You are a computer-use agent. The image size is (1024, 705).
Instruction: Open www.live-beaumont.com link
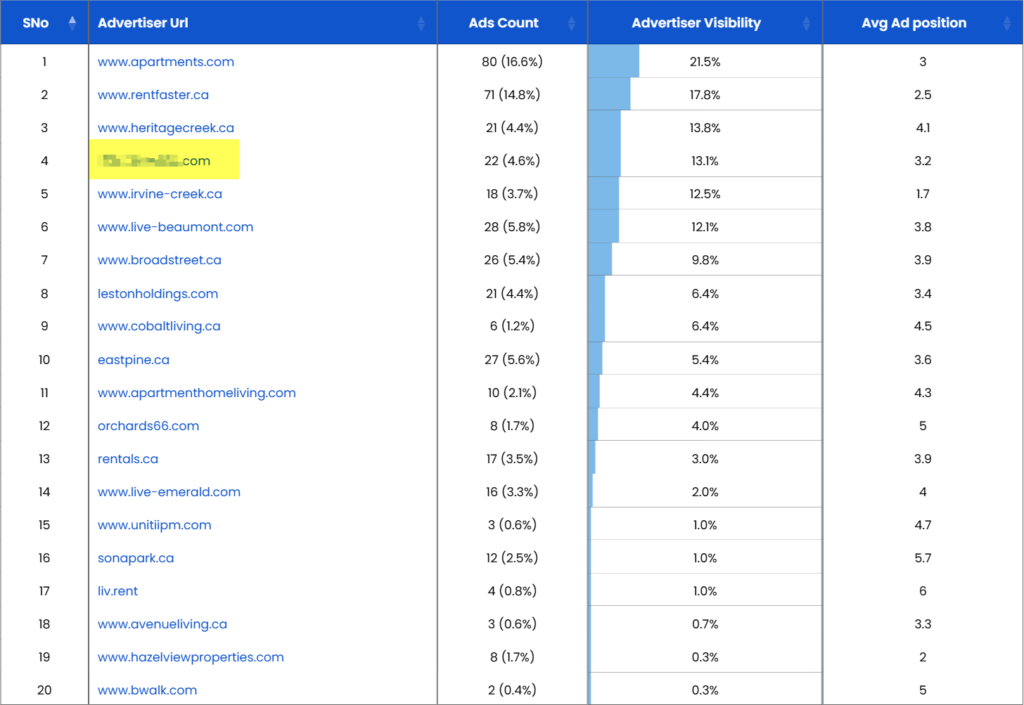click(176, 227)
